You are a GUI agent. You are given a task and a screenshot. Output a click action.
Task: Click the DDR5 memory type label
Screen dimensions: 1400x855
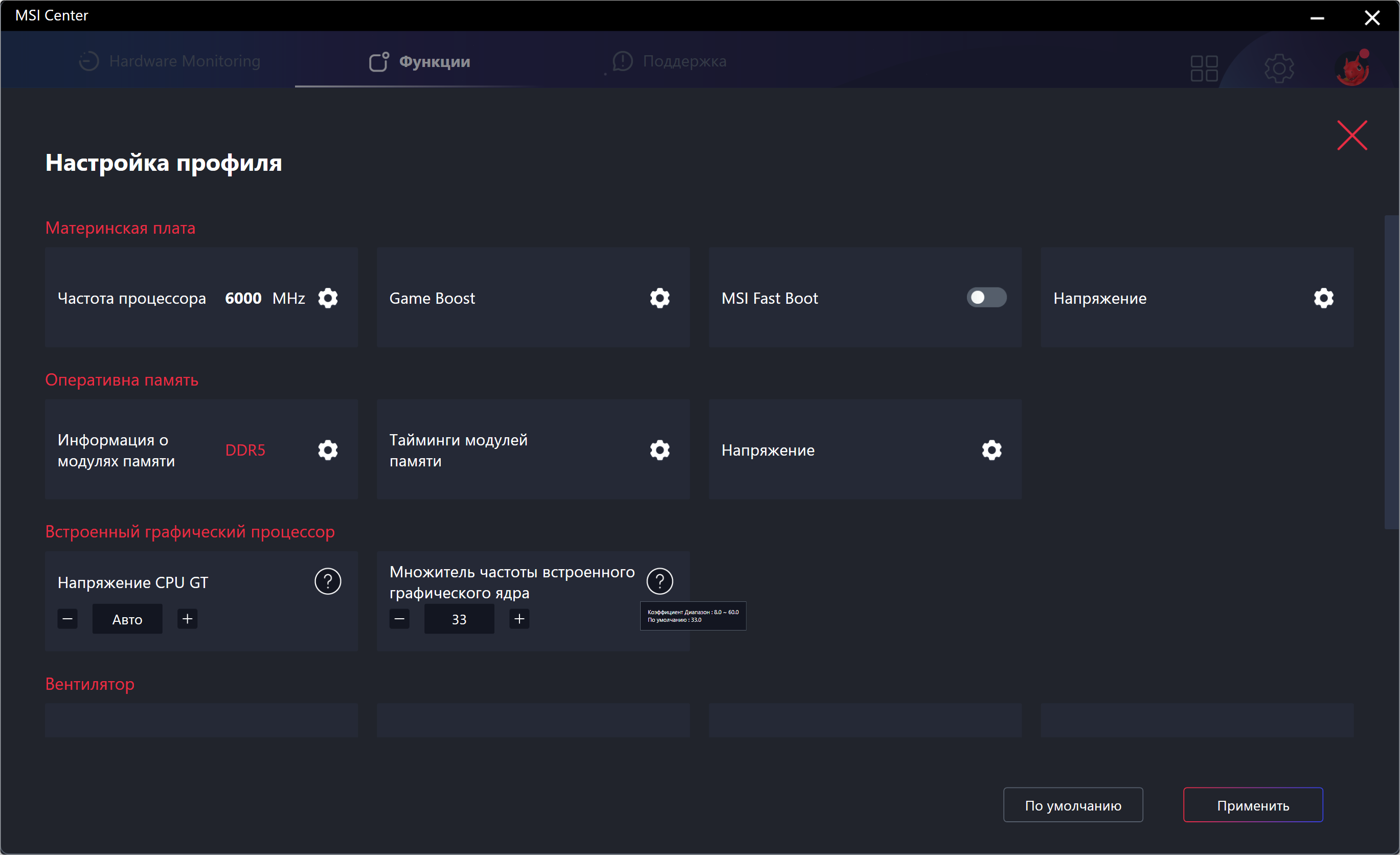click(x=245, y=450)
